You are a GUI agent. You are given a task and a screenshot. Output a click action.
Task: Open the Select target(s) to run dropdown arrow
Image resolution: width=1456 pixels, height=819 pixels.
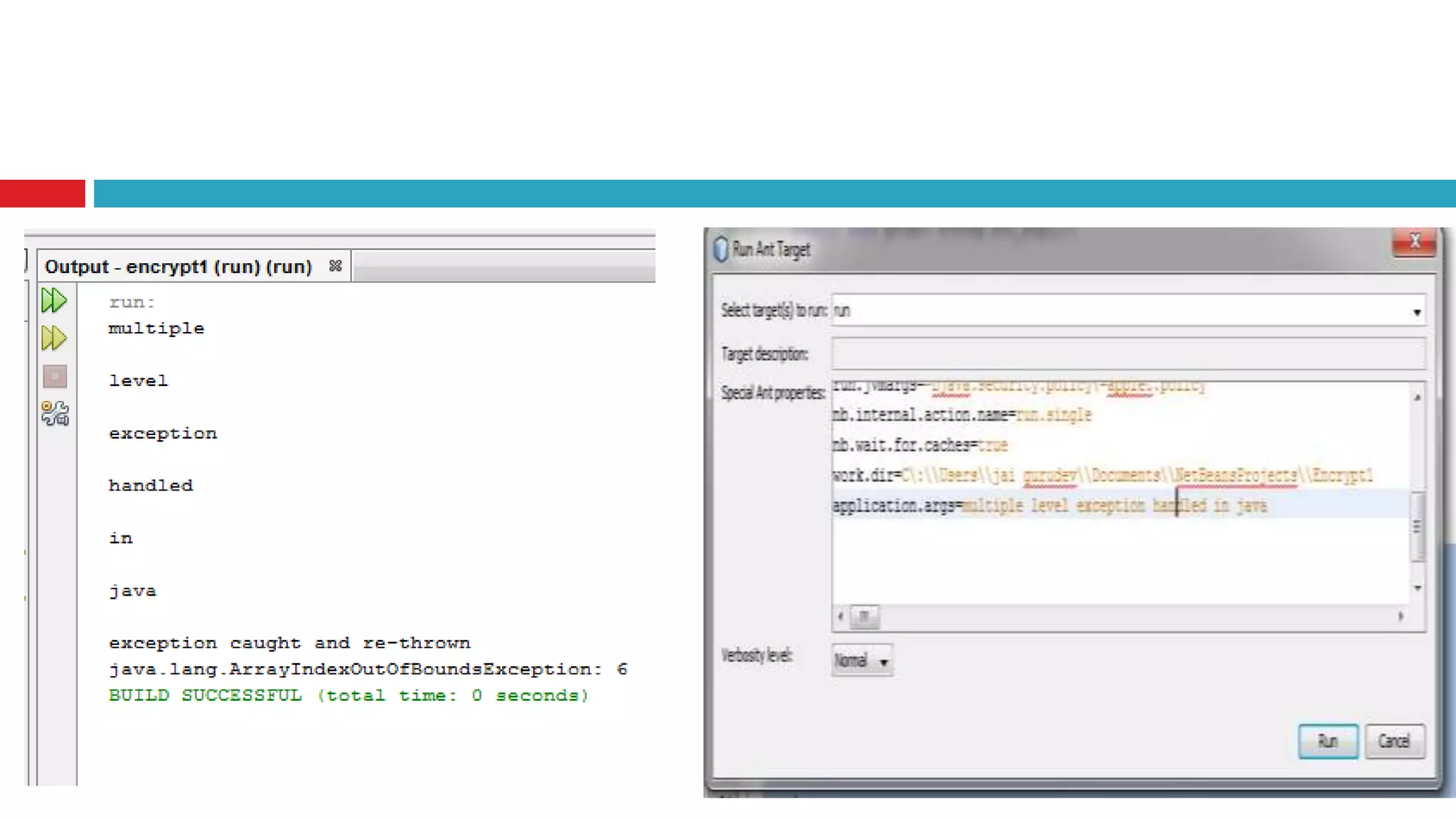coord(1416,312)
